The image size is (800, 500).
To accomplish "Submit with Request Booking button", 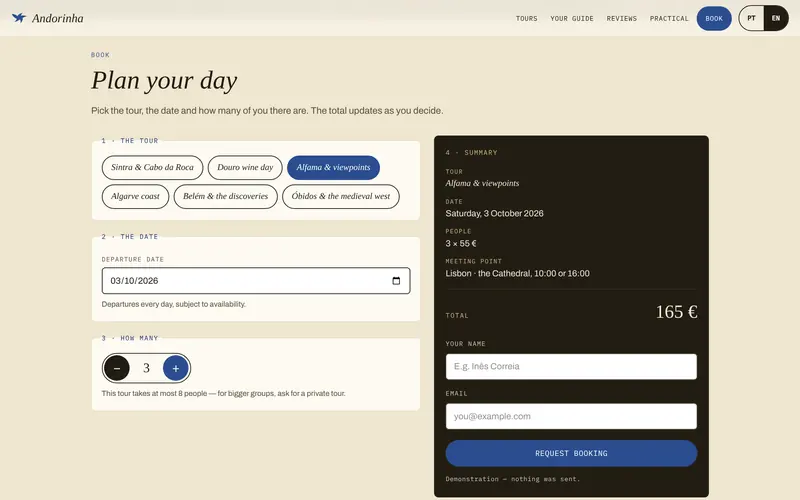I will click(x=571, y=453).
